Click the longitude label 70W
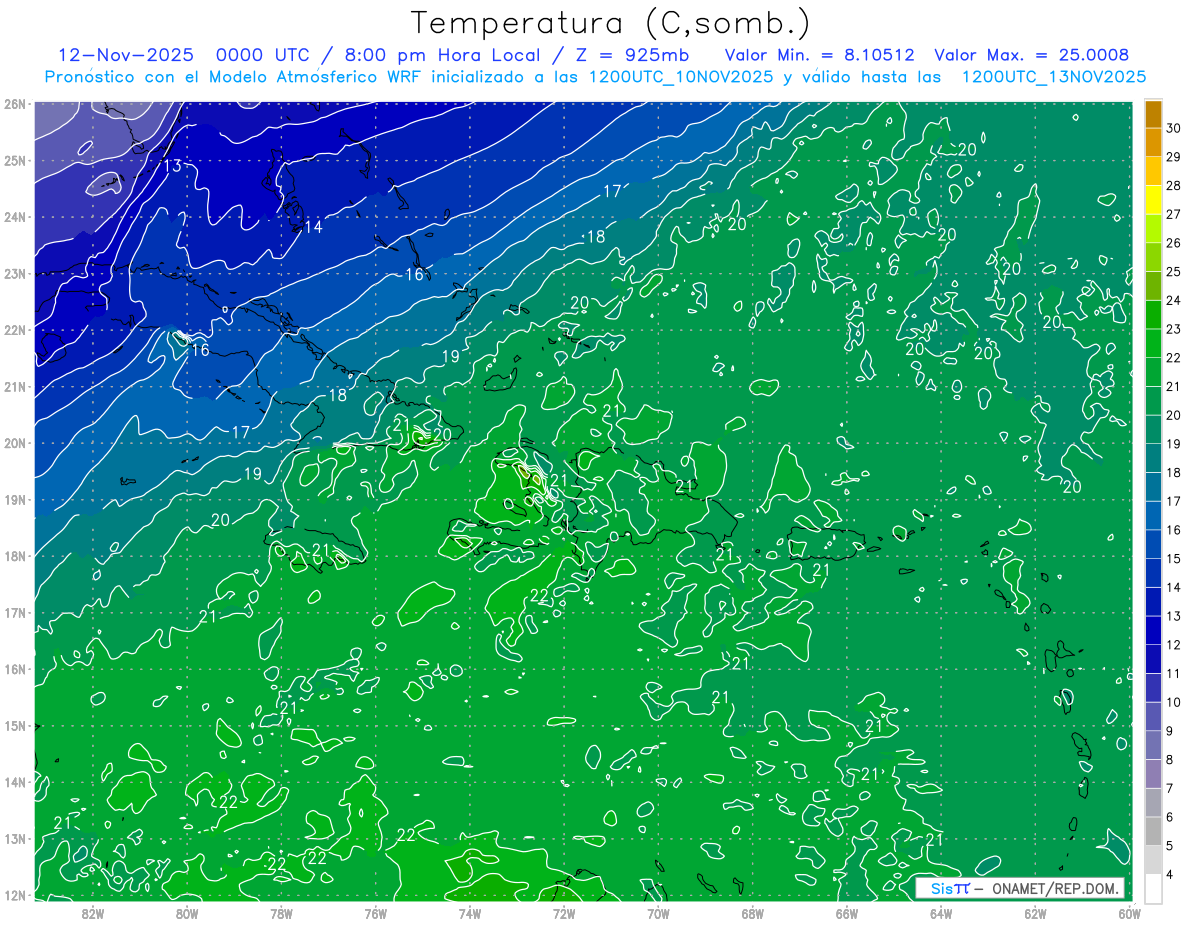This screenshot has width=1200, height=927. (x=658, y=913)
